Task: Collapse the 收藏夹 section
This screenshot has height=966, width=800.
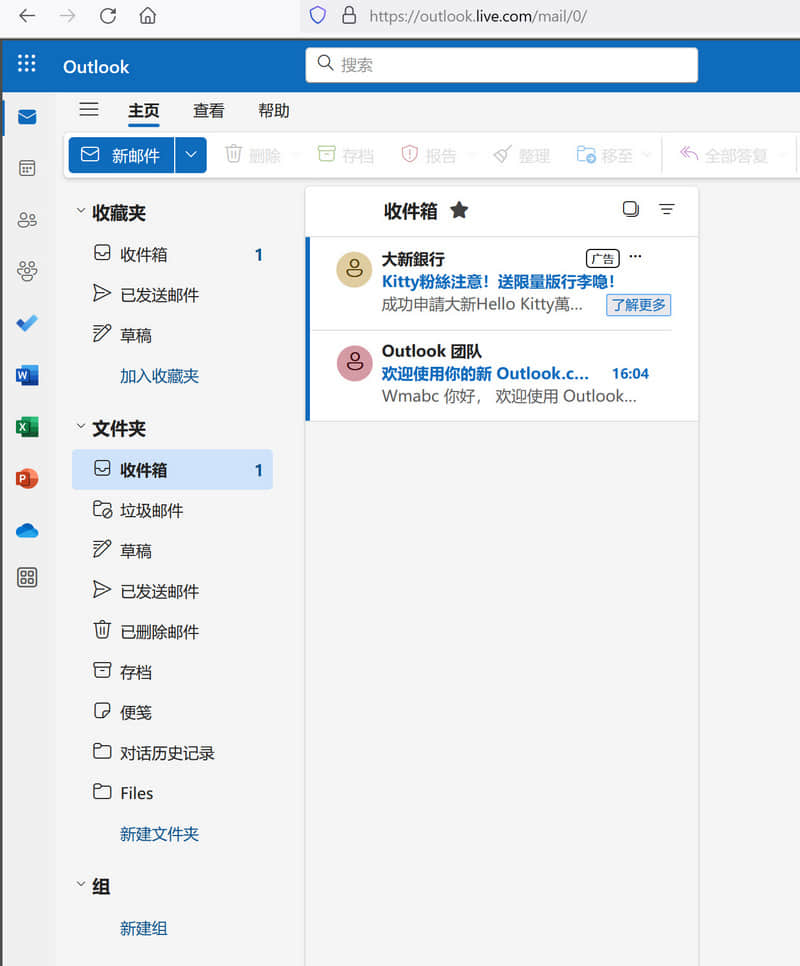Action: 81,211
